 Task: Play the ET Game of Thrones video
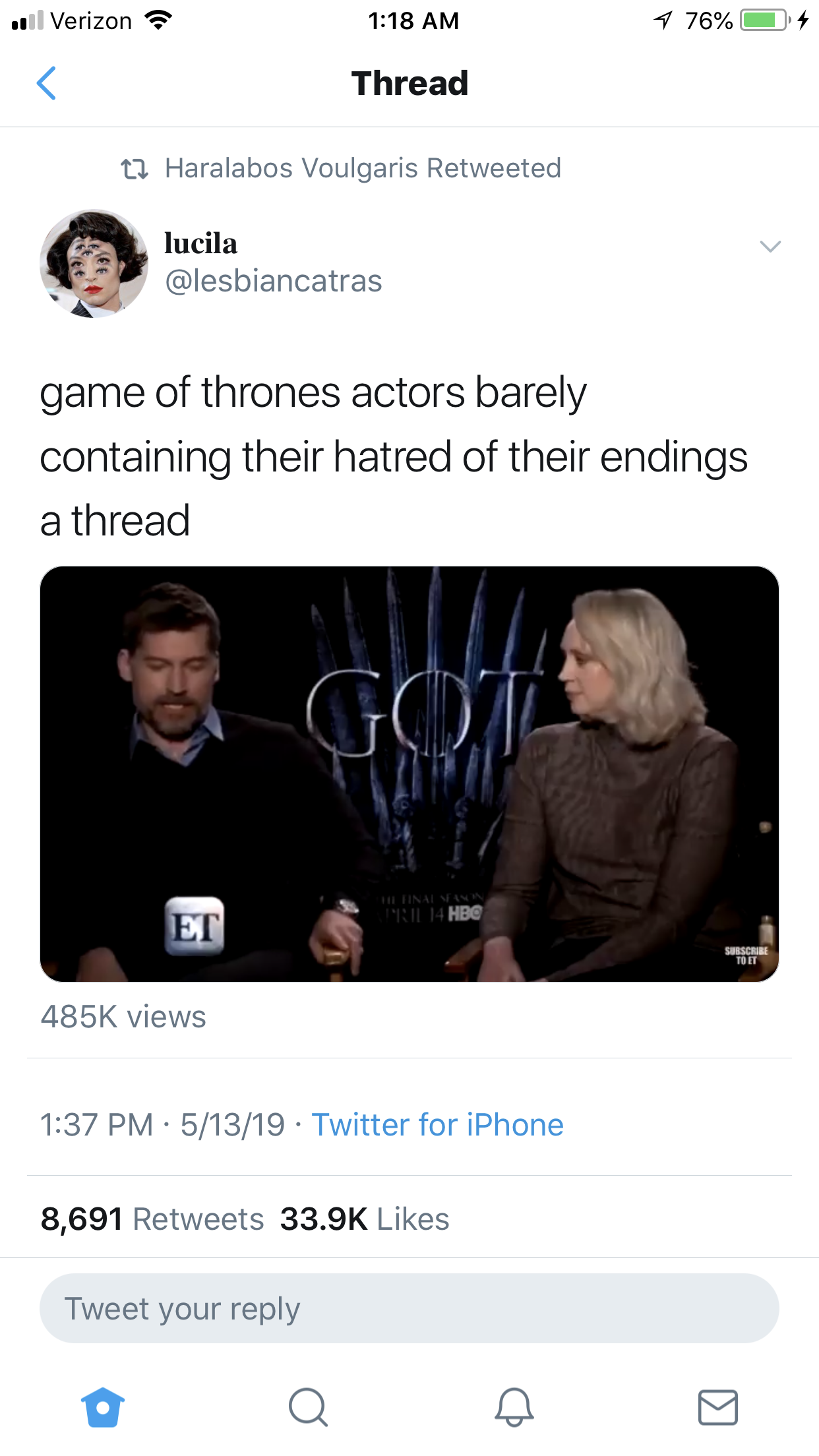409,774
